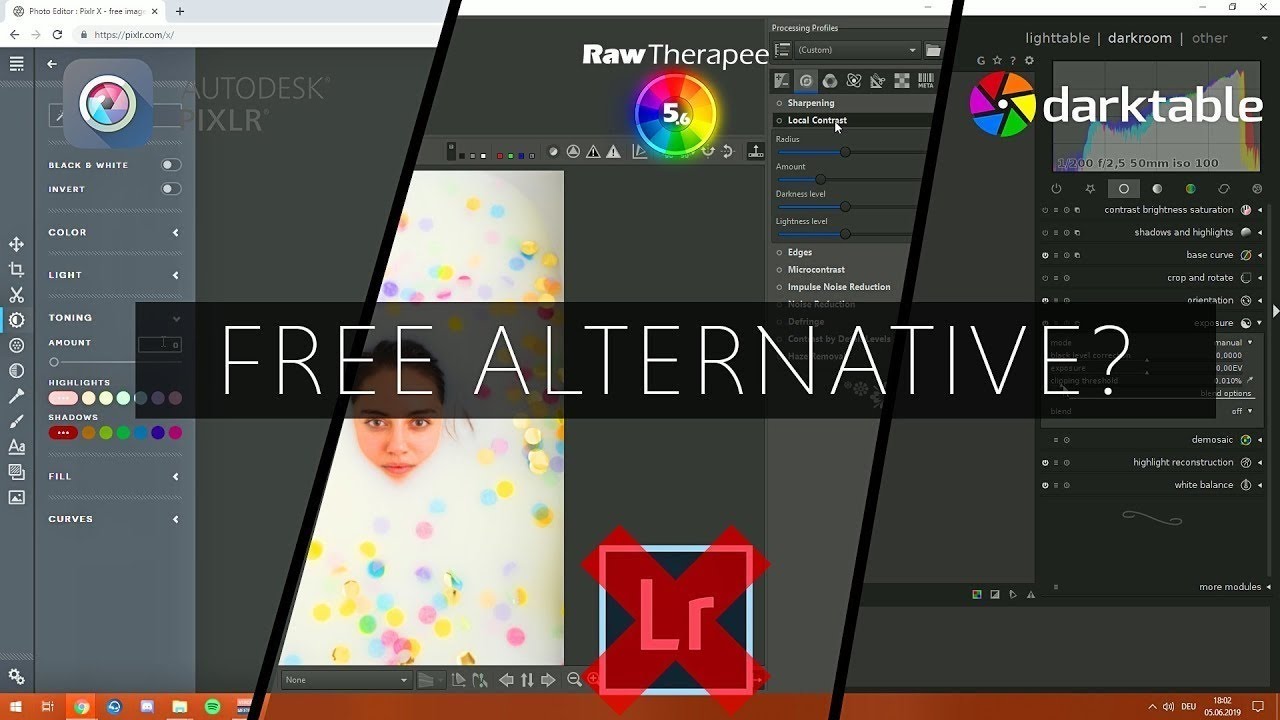Click RawTherapee load profile folder icon
The image size is (1280, 720).
[933, 50]
